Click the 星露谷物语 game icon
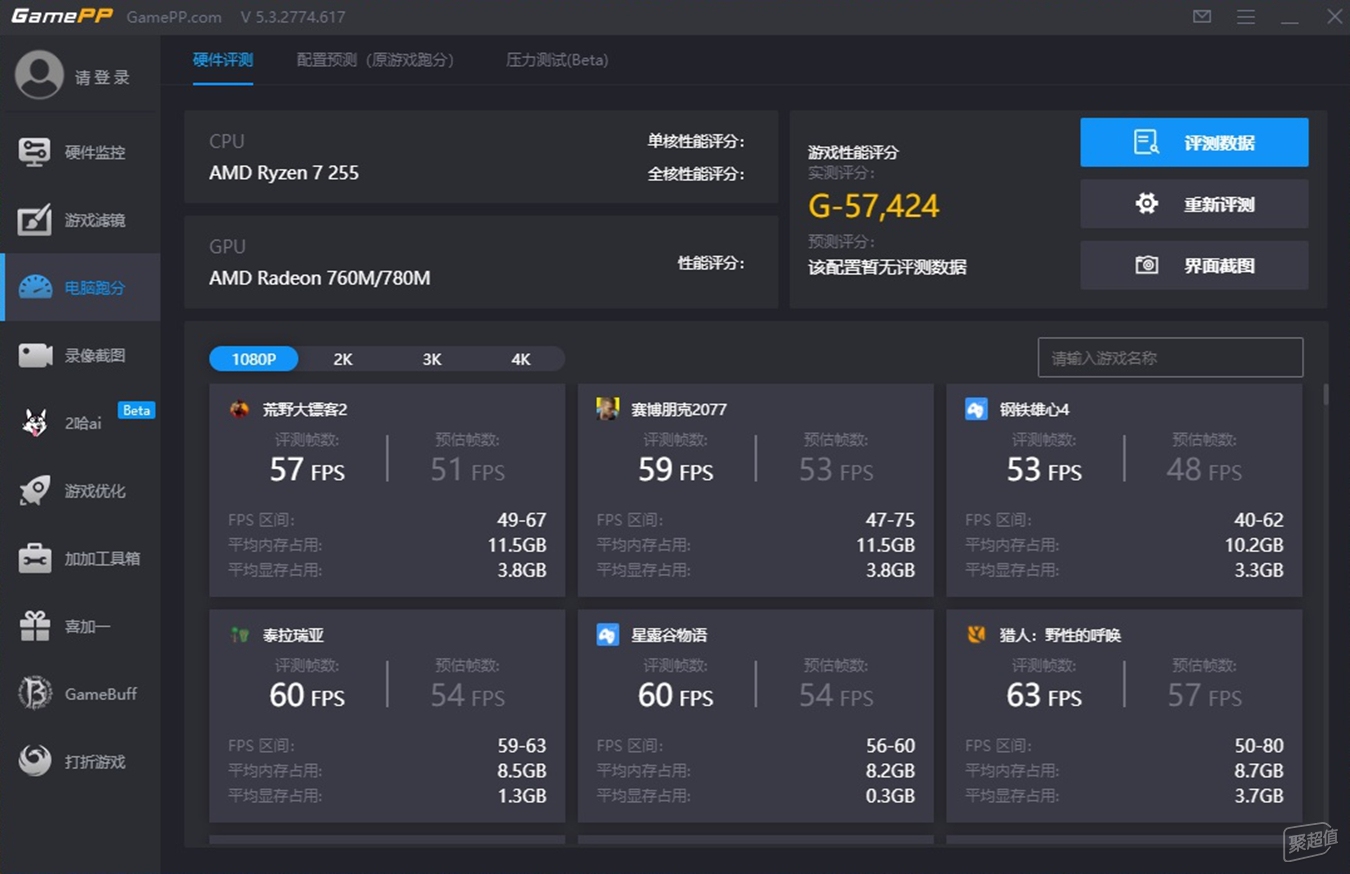The image size is (1350, 874). (607, 635)
